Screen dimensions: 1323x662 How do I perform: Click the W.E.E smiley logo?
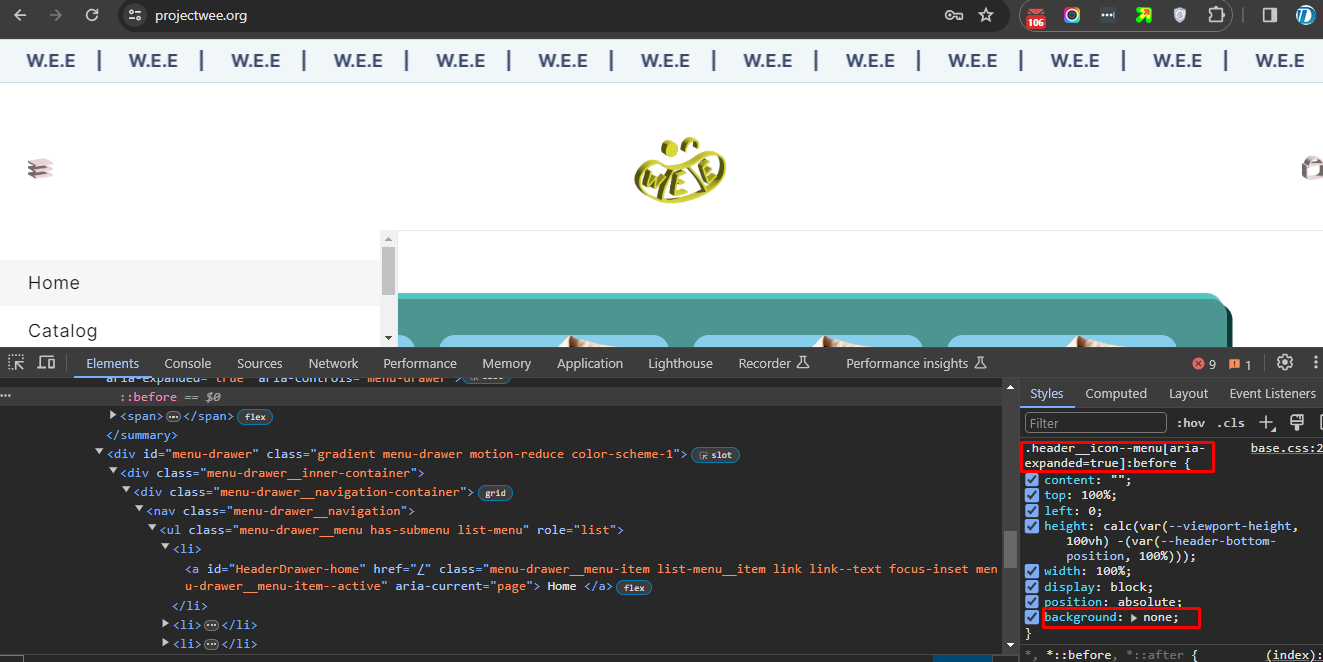(x=680, y=168)
